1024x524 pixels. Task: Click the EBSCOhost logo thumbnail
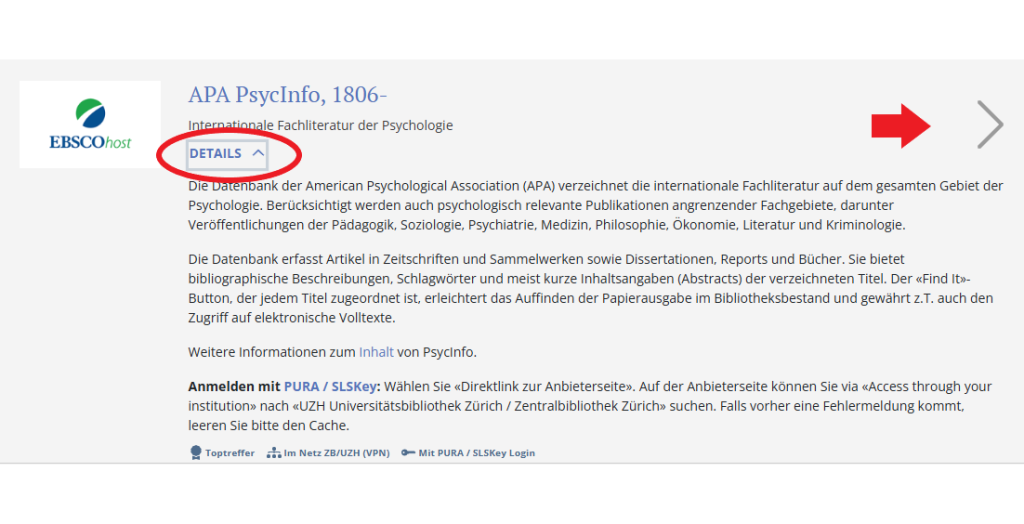click(x=90, y=124)
